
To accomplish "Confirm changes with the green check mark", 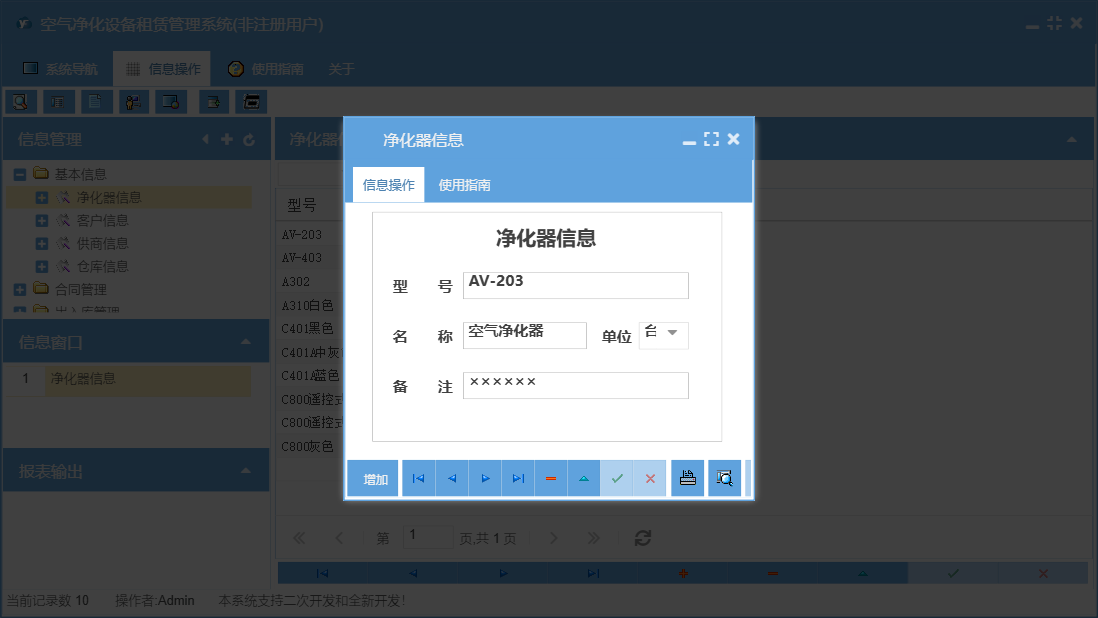I will pos(618,478).
